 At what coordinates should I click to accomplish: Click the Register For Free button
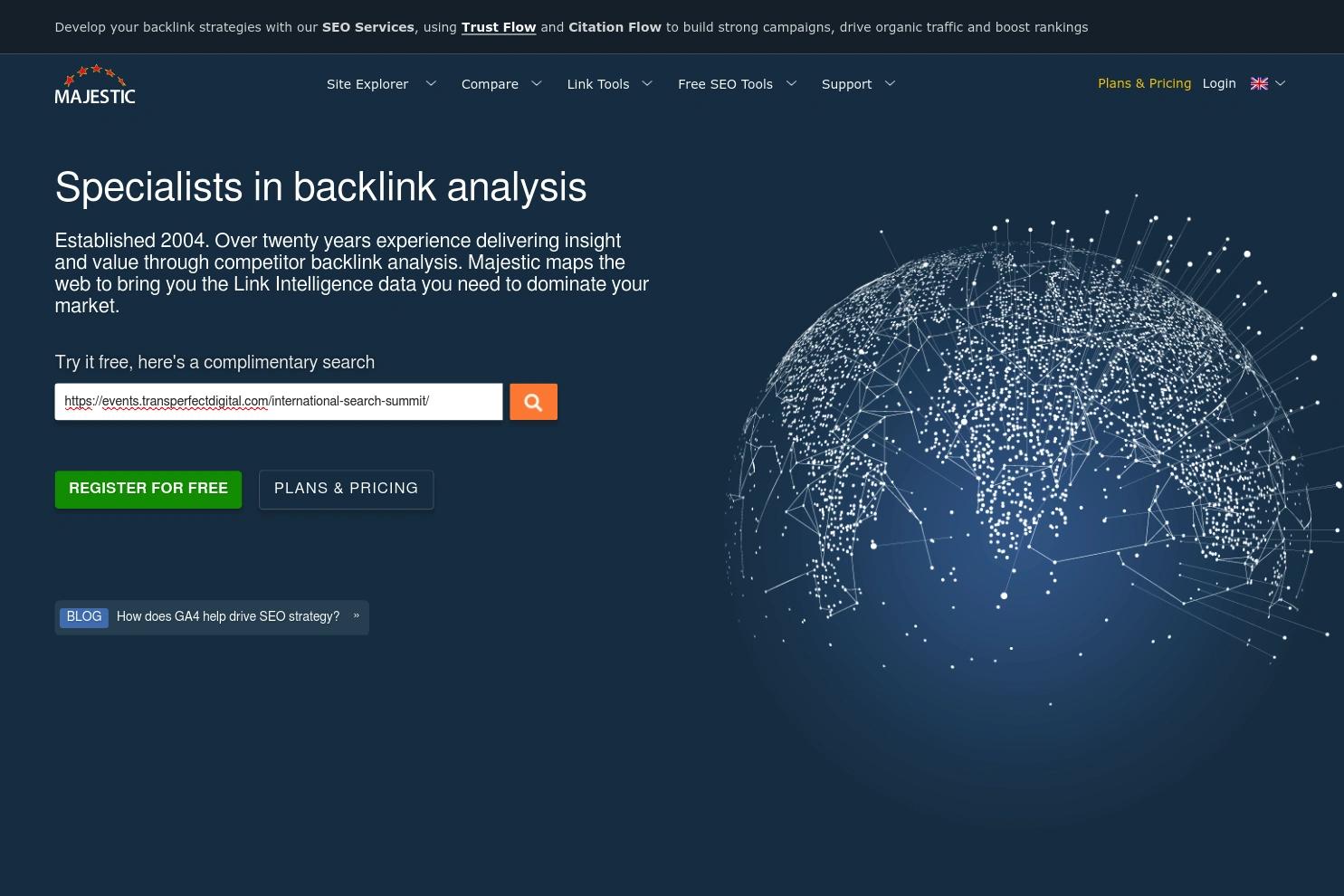pyautogui.click(x=148, y=489)
